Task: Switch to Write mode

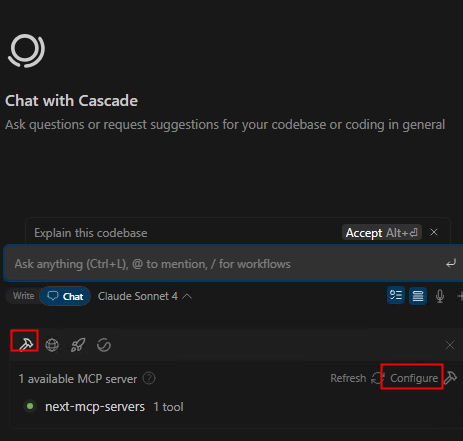Action: tap(23, 296)
